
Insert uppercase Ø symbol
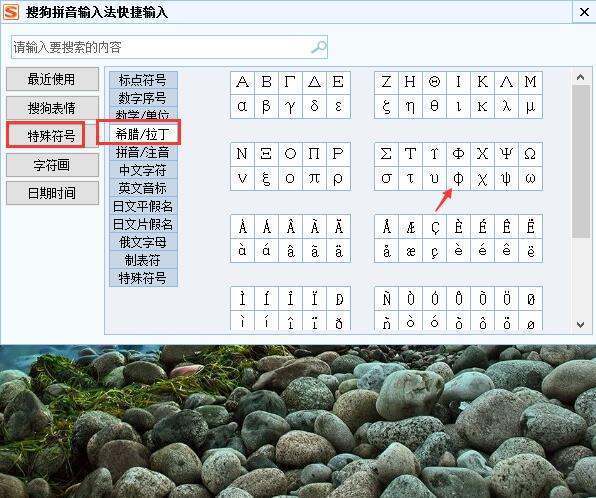(530, 299)
